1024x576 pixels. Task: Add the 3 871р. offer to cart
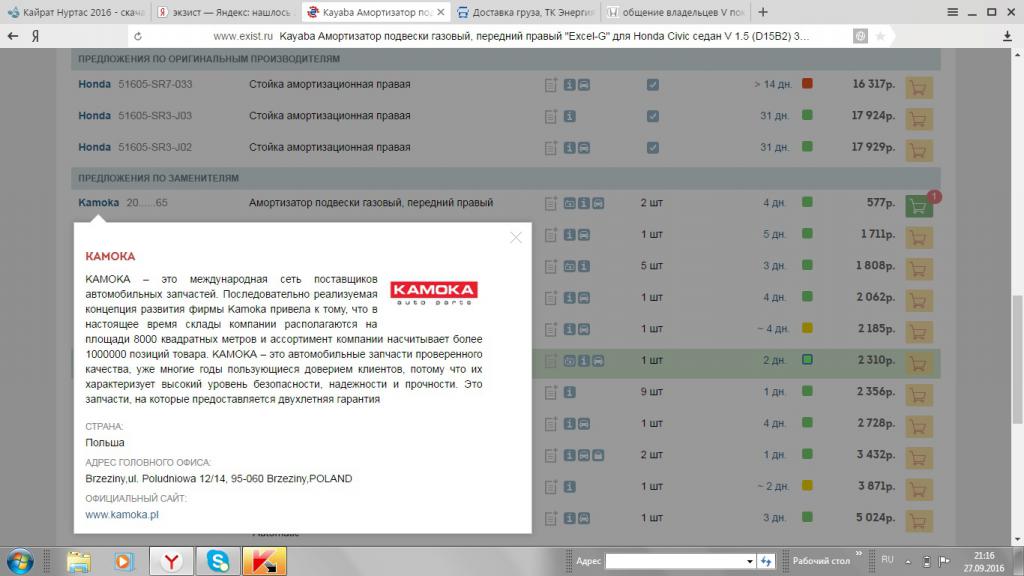coord(918,490)
